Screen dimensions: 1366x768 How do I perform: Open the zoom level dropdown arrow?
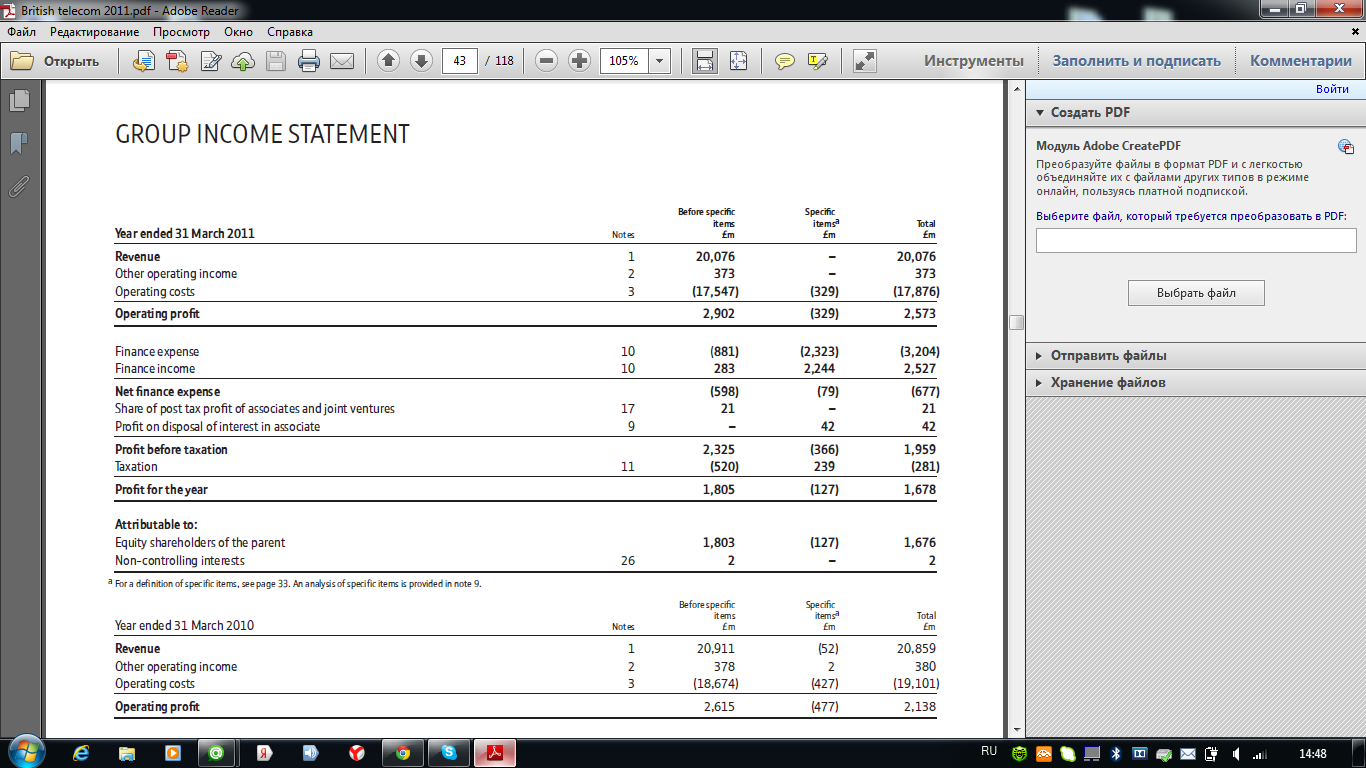point(659,61)
